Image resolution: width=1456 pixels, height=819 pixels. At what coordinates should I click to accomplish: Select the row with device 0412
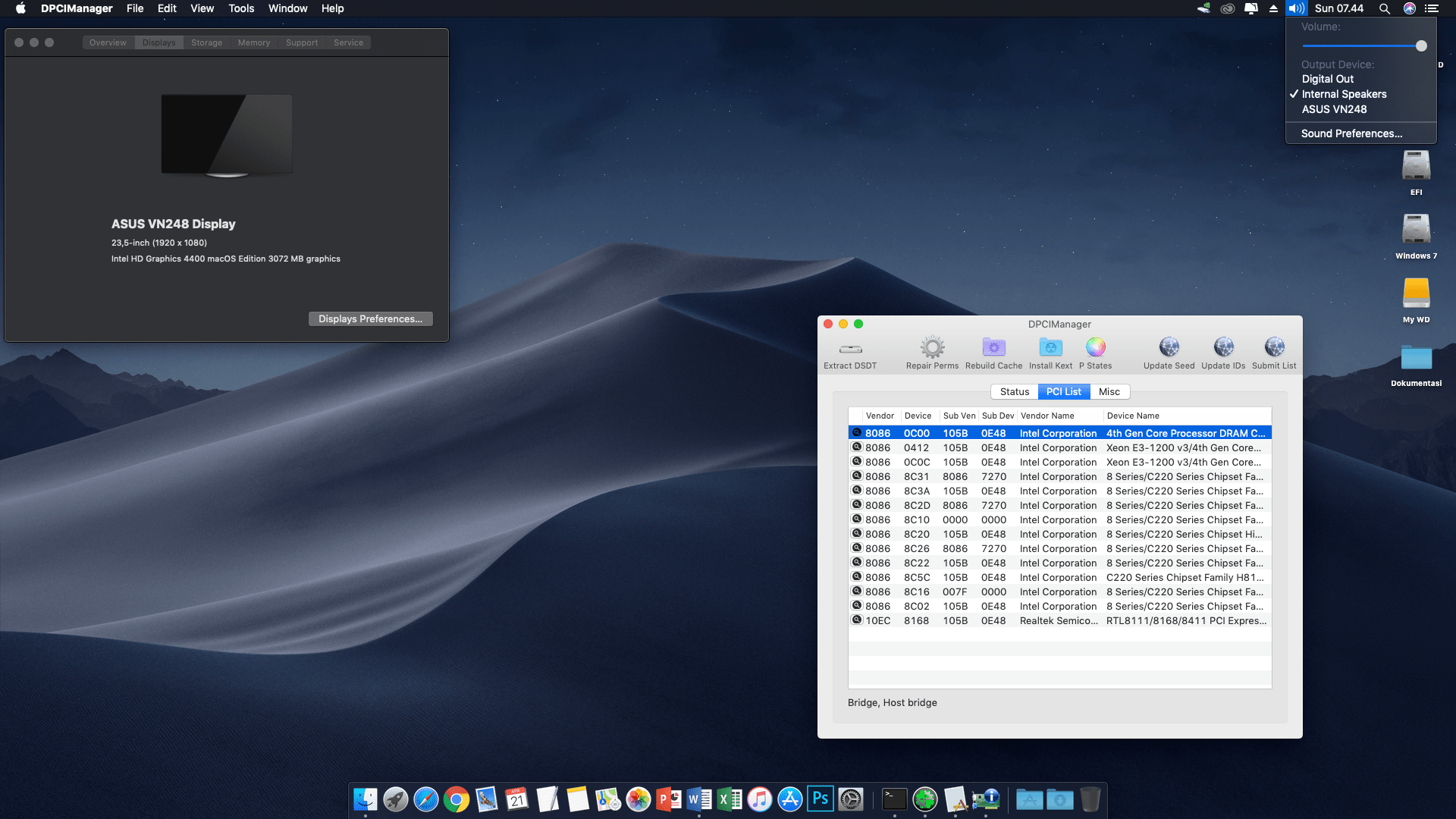1059,447
